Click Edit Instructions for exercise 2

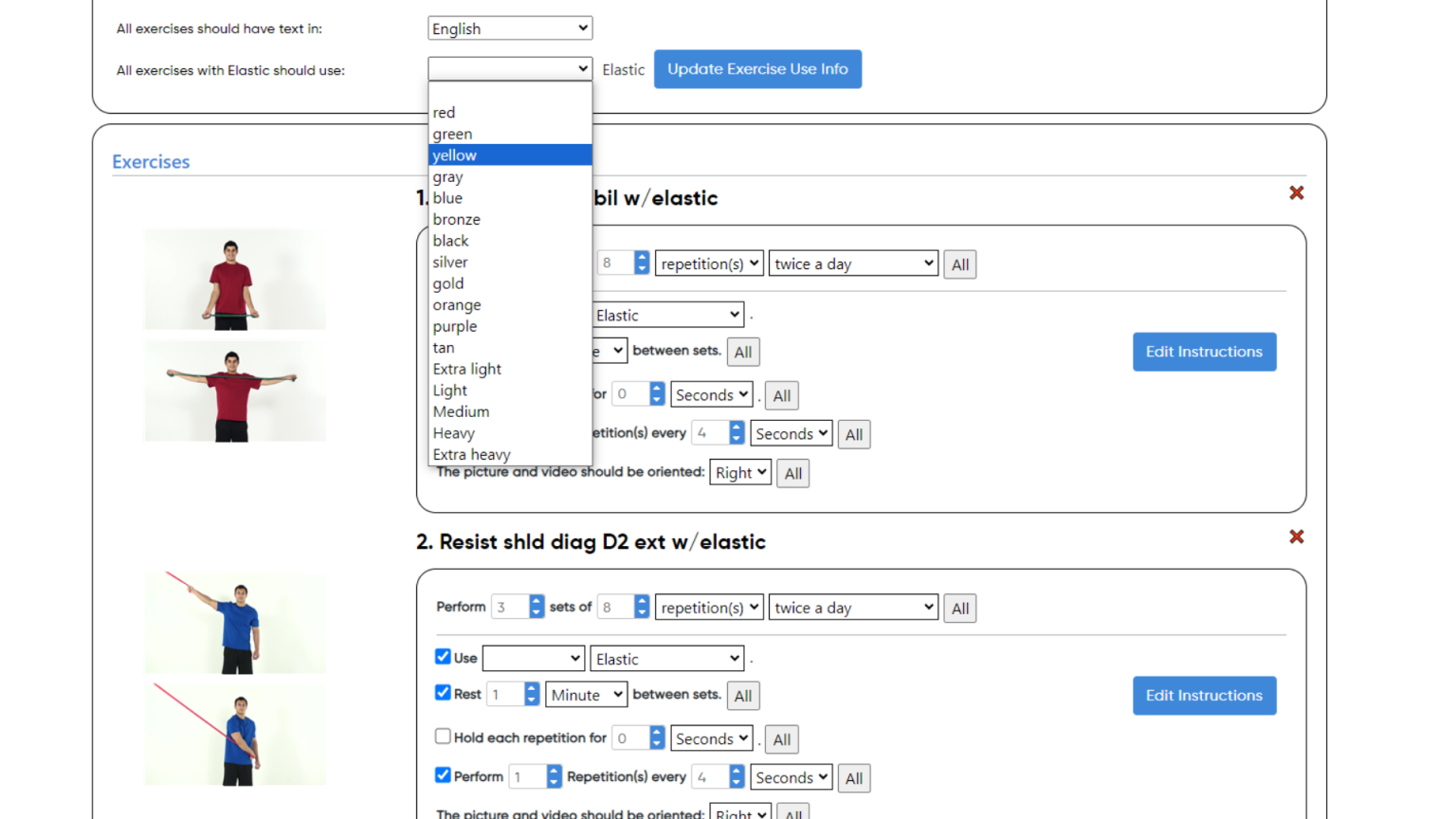pos(1204,695)
